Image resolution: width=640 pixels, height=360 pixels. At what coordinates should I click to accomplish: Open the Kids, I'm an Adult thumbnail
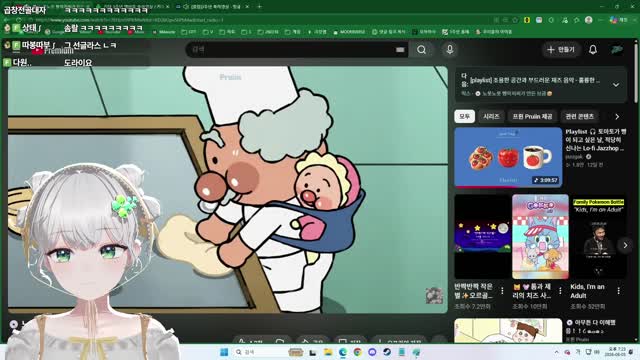[598, 237]
